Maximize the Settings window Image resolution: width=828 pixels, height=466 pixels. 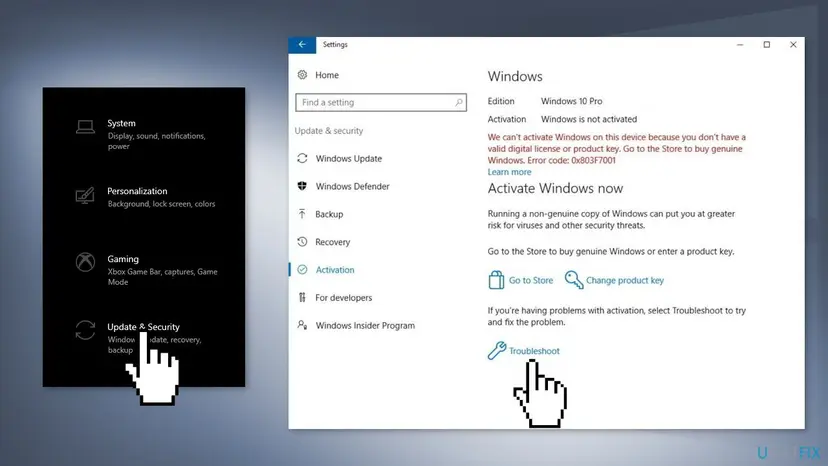[767, 45]
